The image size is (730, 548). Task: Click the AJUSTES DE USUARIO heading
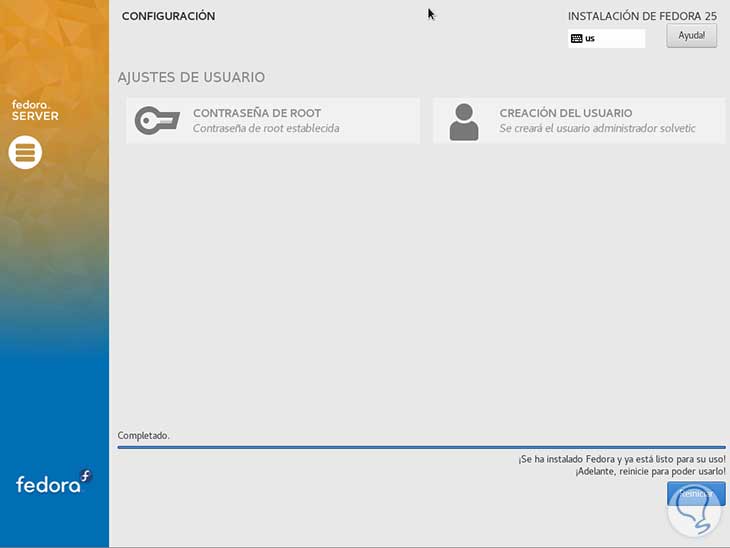tap(191, 77)
